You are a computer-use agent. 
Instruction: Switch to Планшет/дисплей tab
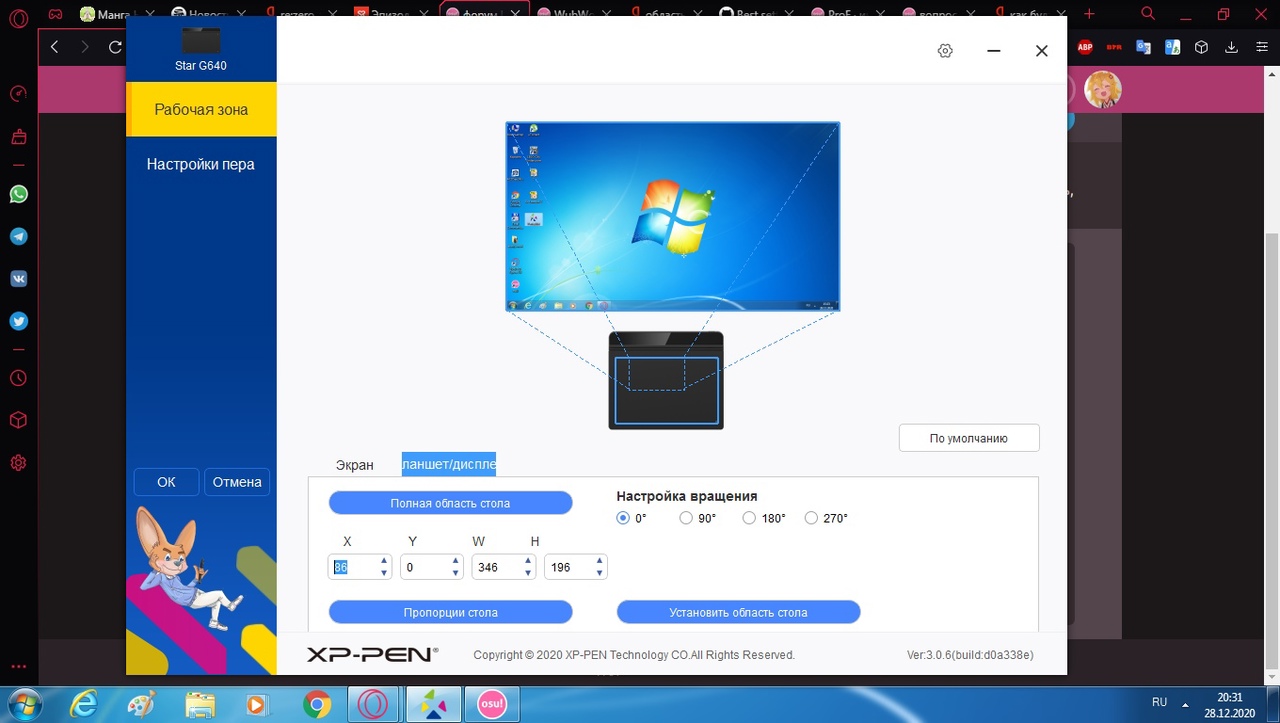[449, 464]
